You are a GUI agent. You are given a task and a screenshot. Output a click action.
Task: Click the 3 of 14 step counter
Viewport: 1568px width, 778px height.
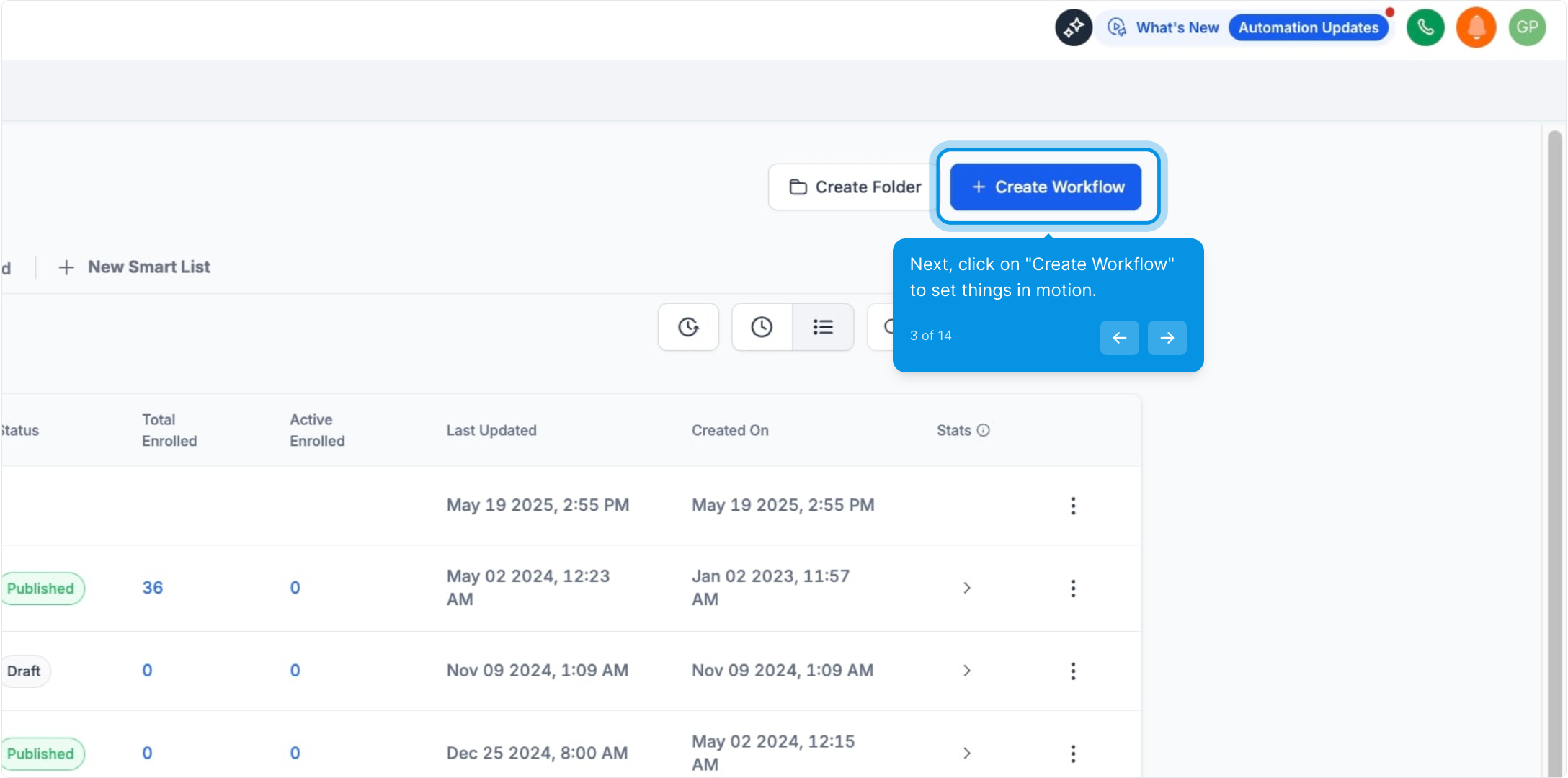pyautogui.click(x=930, y=336)
